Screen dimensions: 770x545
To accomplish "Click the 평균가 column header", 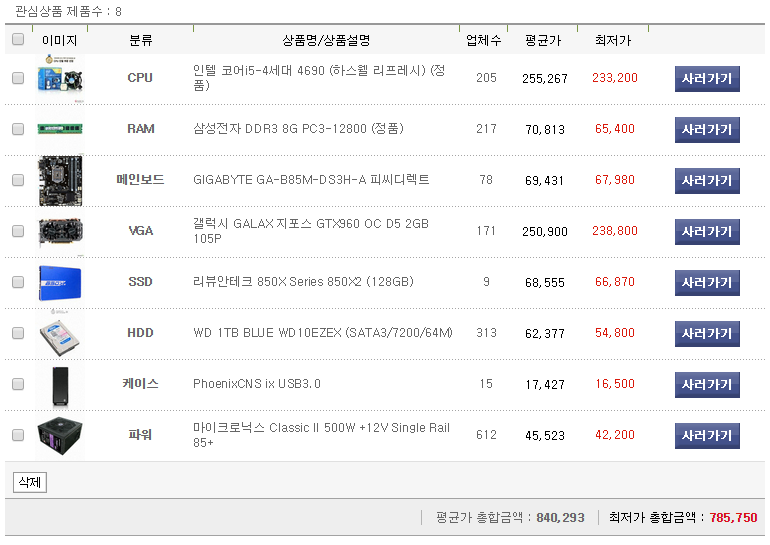I will 543,41.
